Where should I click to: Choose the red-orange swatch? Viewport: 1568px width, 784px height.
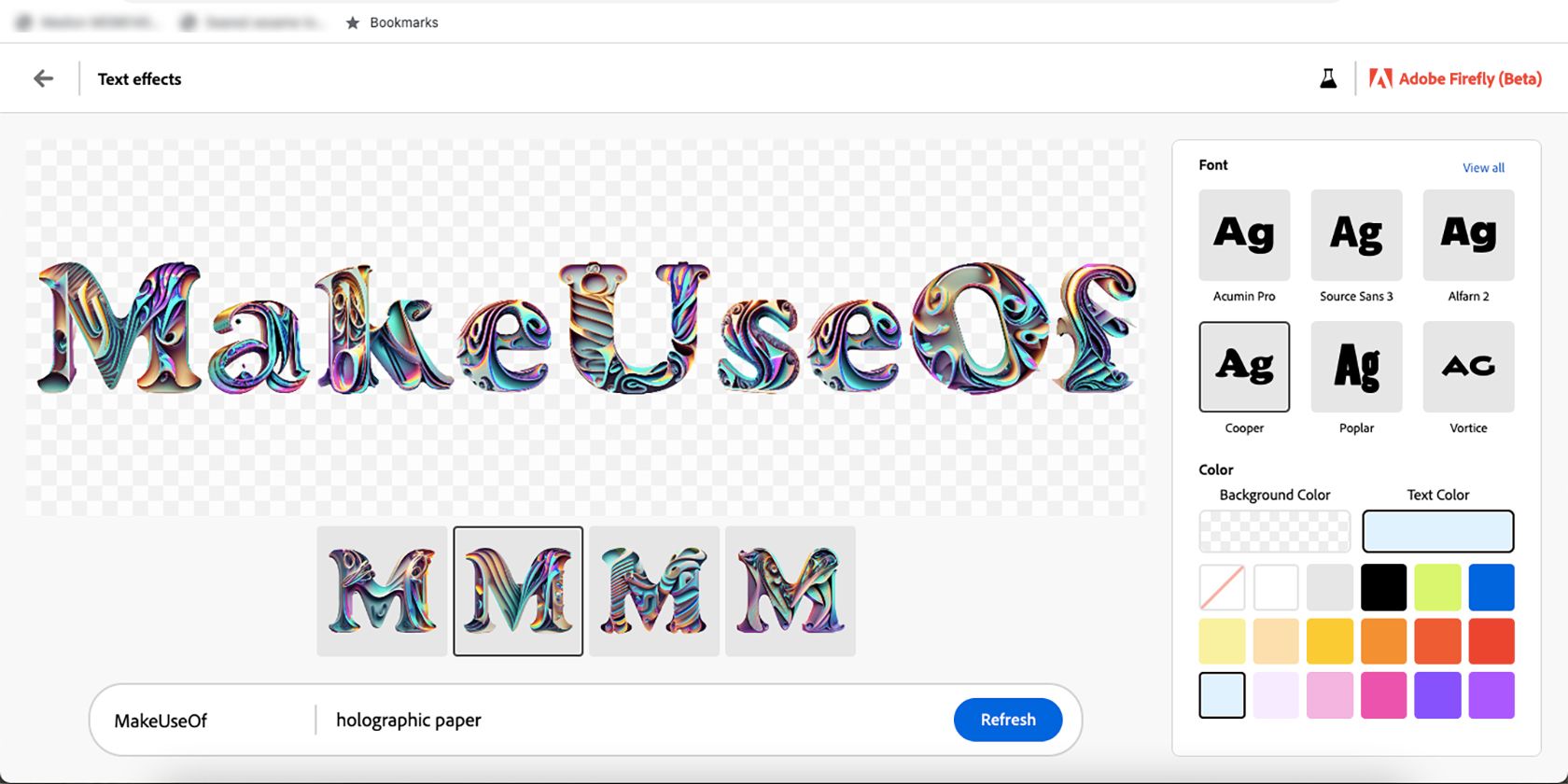1437,641
